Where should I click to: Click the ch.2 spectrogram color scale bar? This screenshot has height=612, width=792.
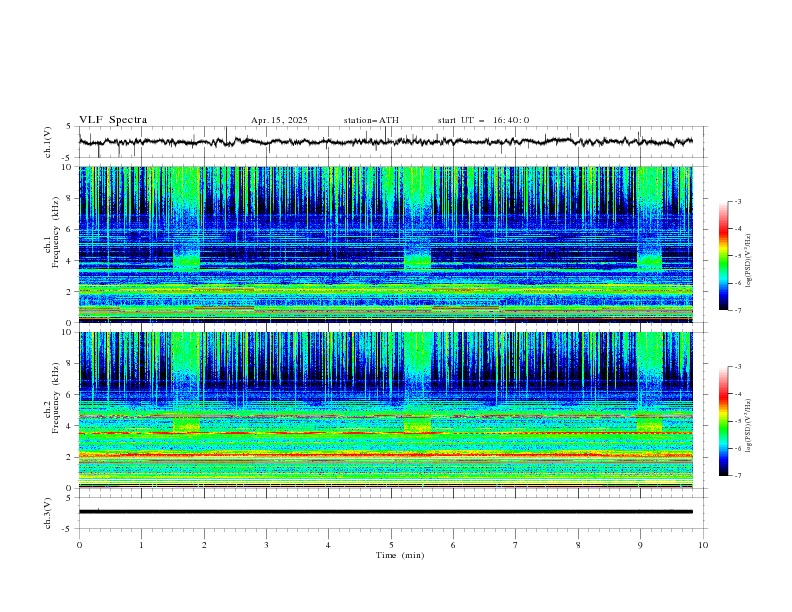coord(723,421)
